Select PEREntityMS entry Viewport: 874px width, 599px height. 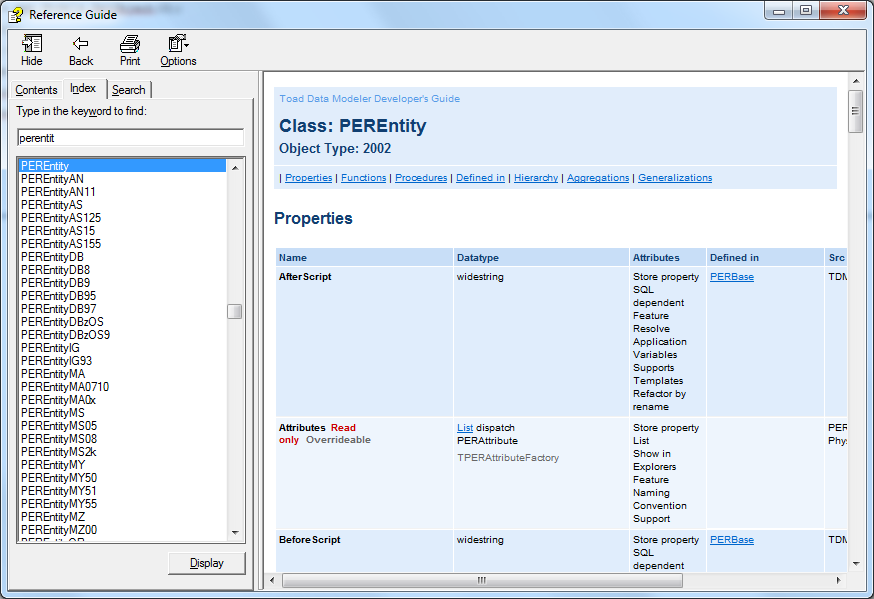53,412
